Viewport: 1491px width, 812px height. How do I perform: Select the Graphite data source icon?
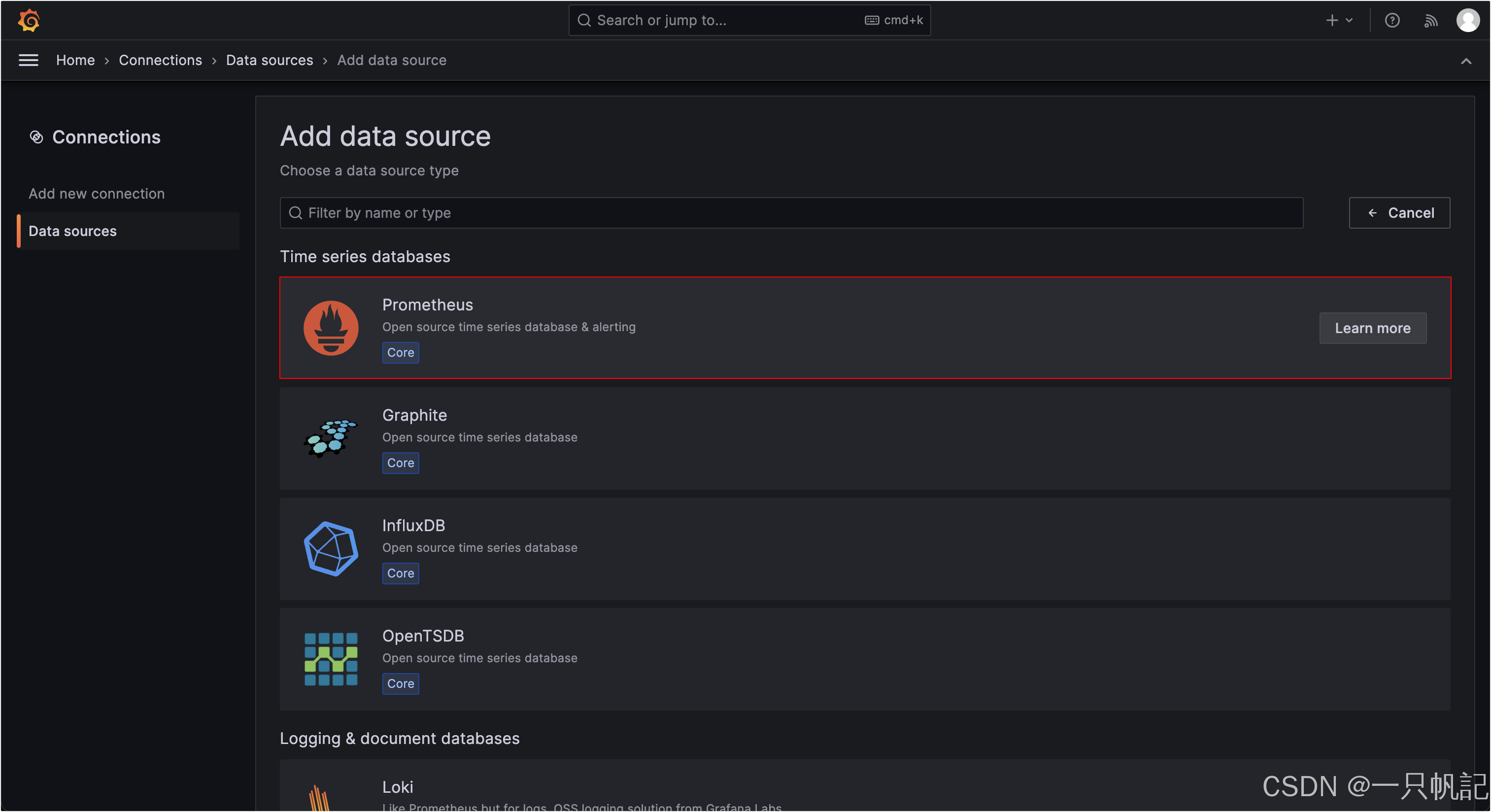331,438
